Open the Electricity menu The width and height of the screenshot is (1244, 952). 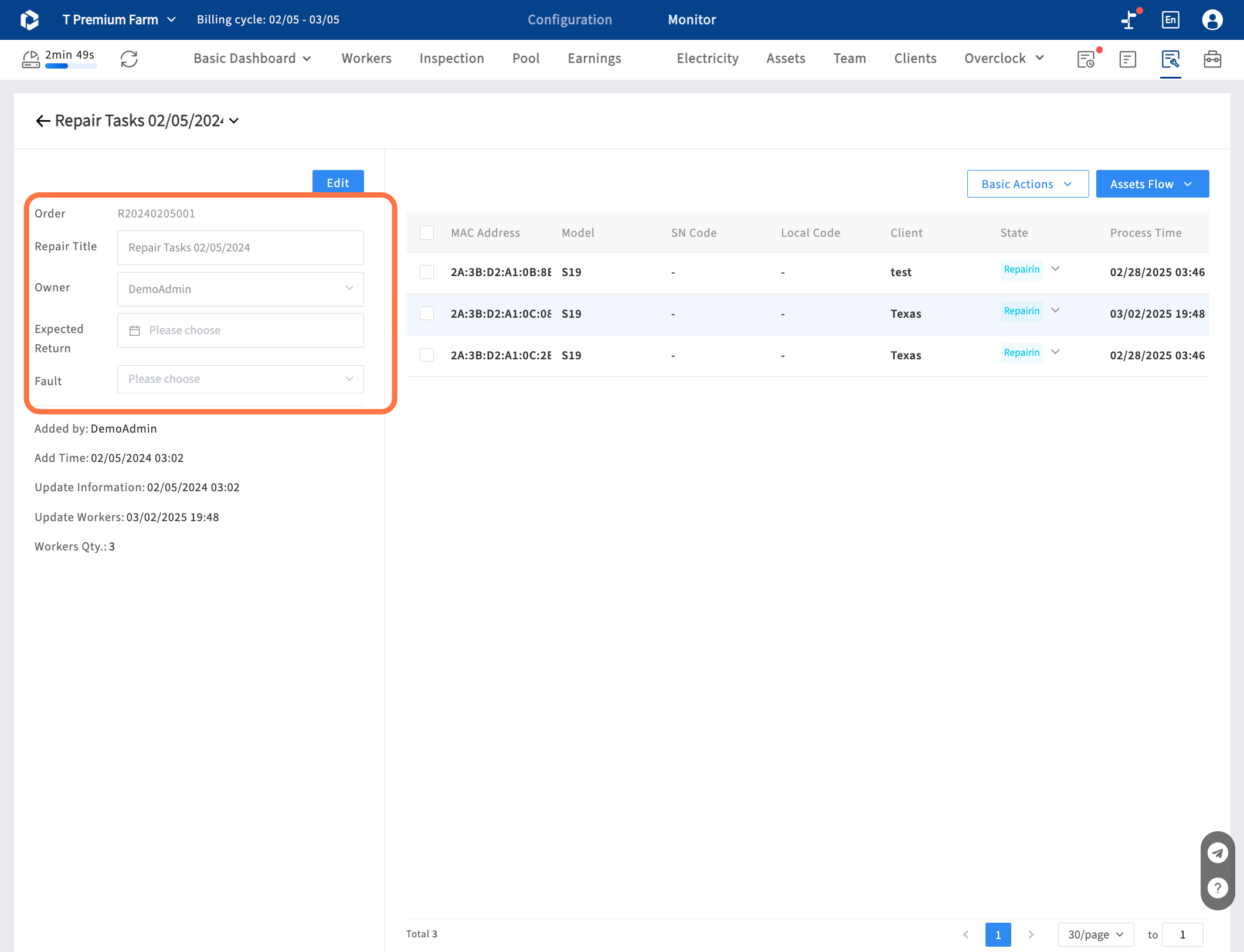click(708, 59)
